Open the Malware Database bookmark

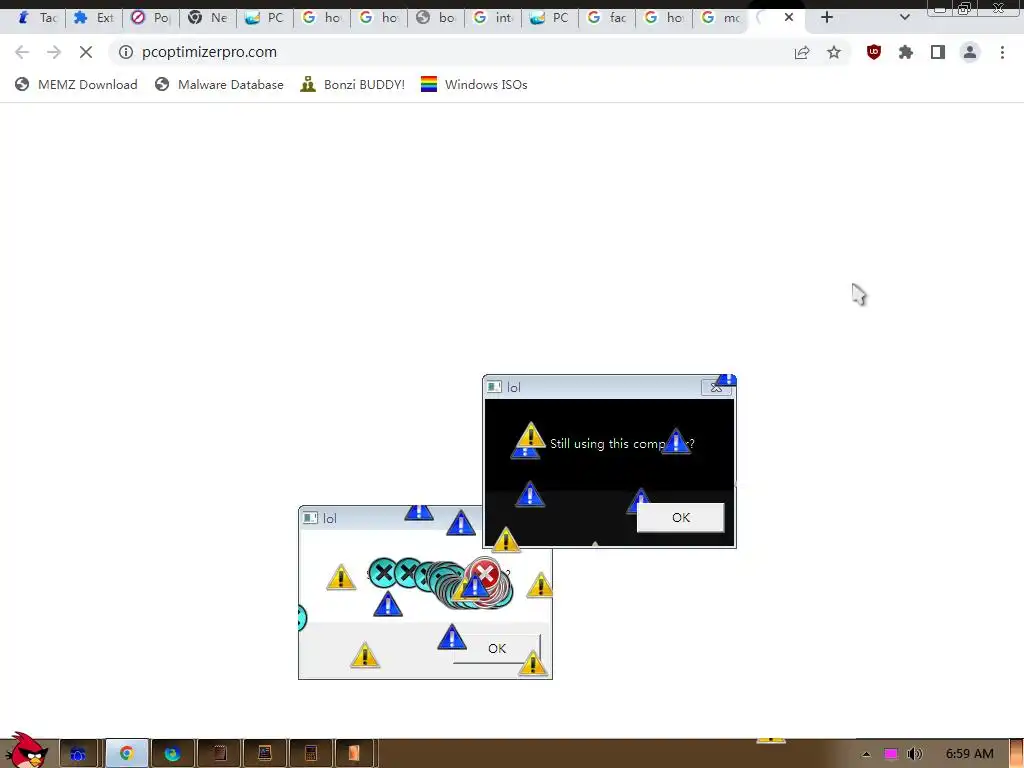[x=219, y=84]
